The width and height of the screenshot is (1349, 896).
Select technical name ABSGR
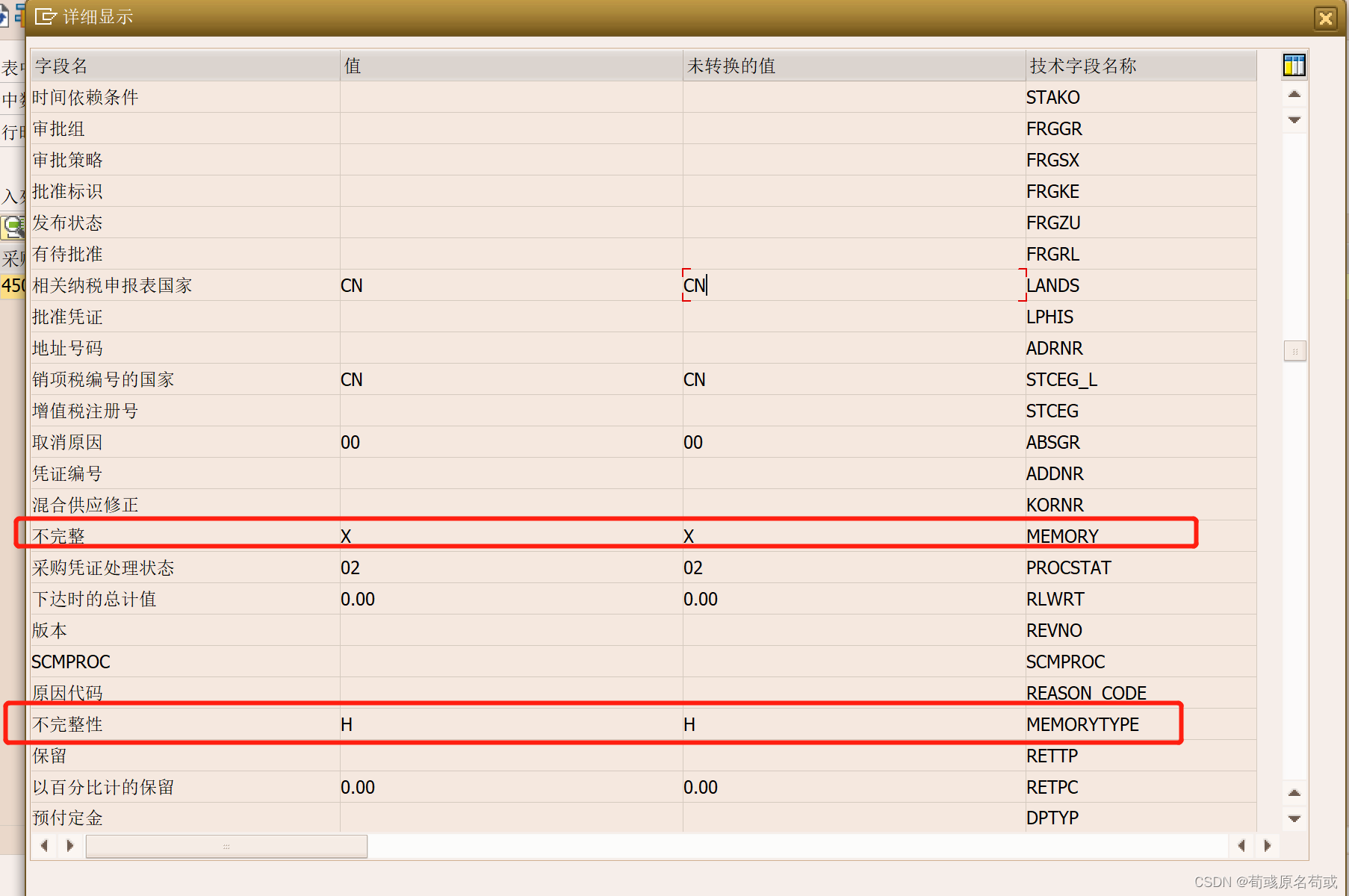[1053, 442]
